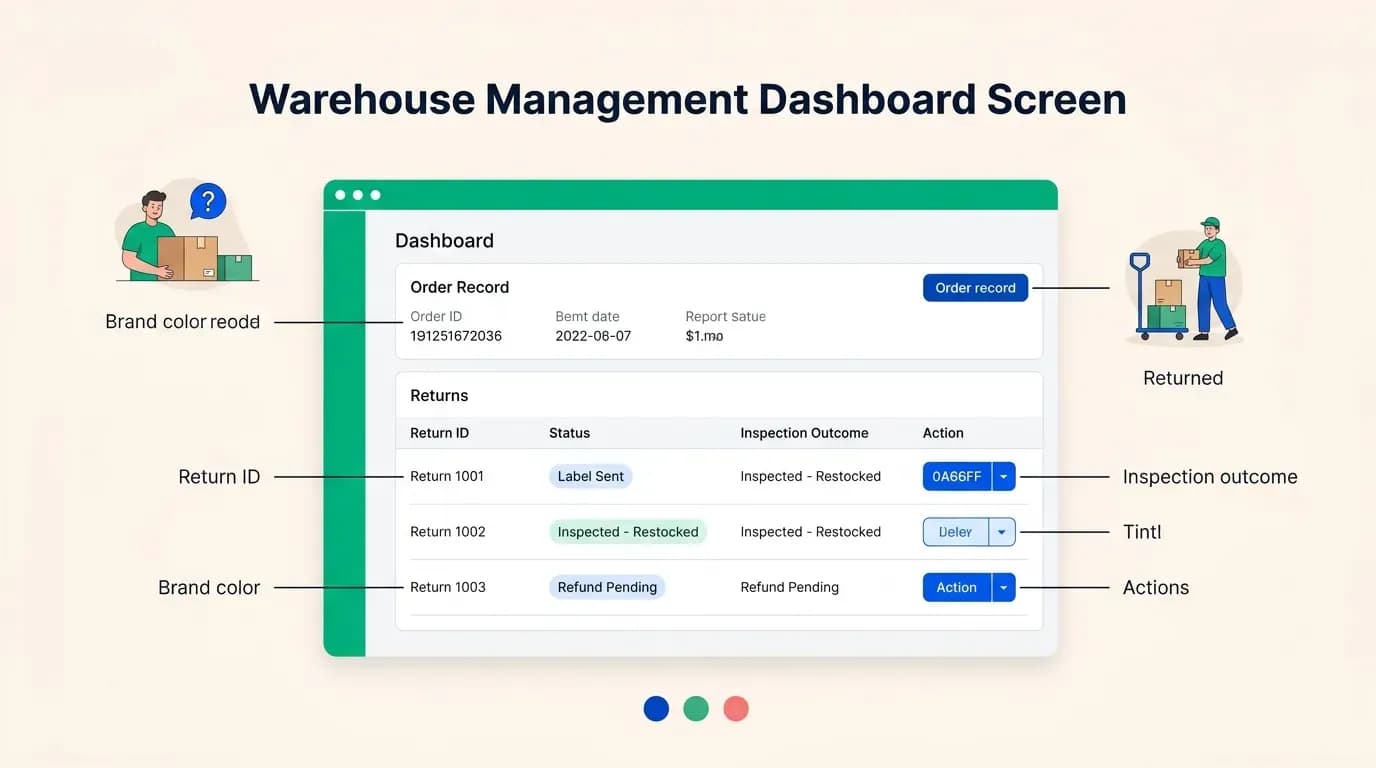Click the Inspected - Restocked green status badge
Screen dimensions: 1376x768
[x=628, y=532]
